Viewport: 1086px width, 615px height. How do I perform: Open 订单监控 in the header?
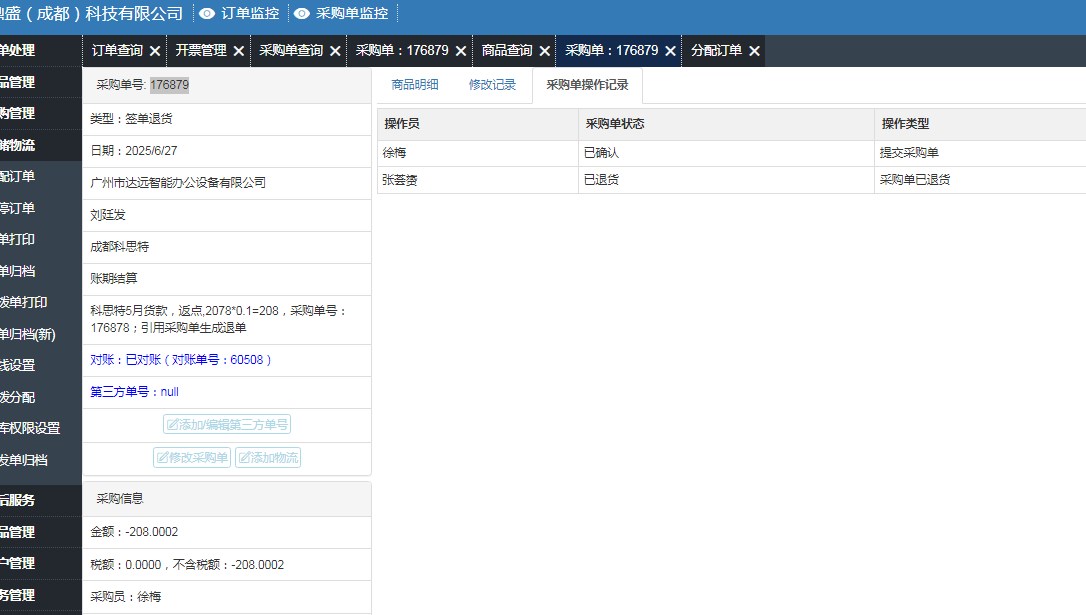pyautogui.click(x=250, y=13)
